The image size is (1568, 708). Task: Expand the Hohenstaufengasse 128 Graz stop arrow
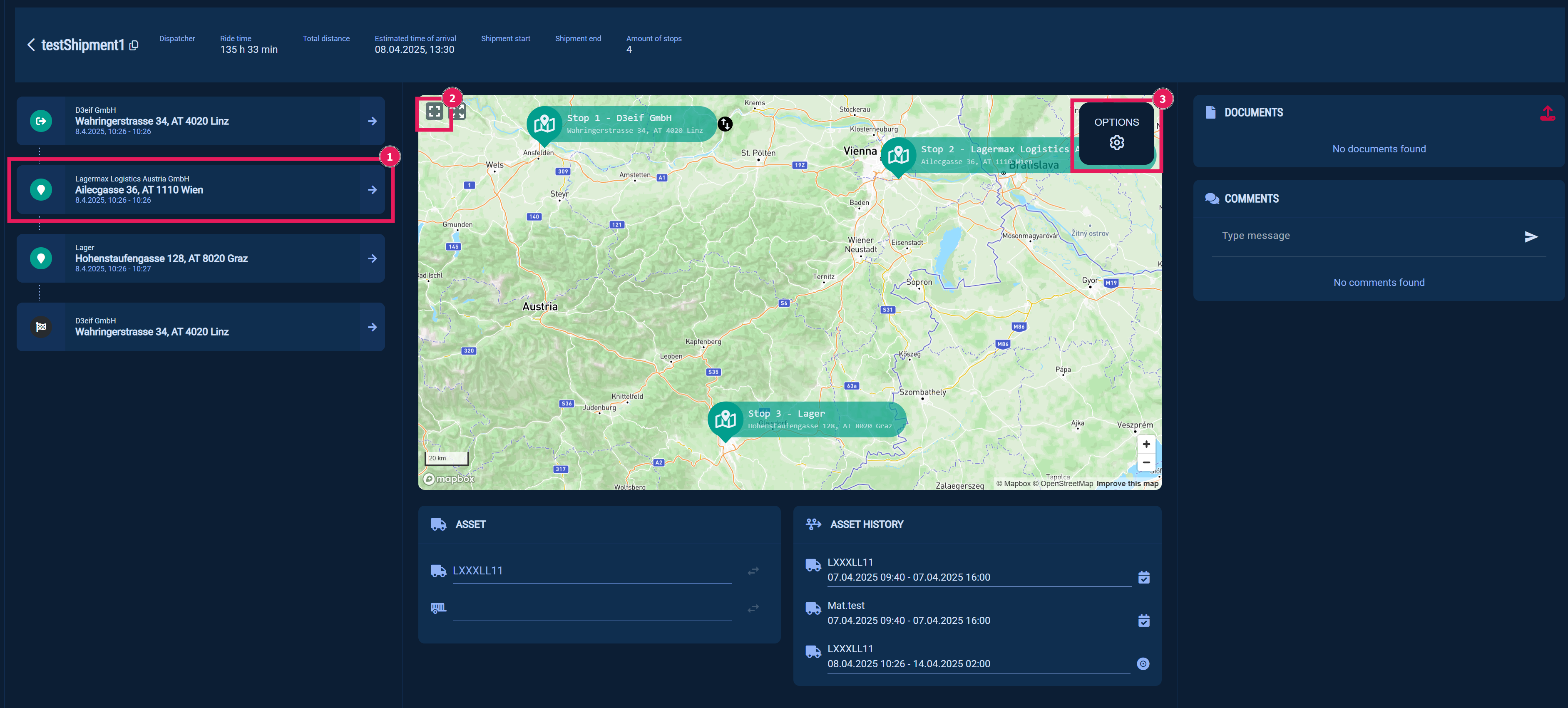372,259
